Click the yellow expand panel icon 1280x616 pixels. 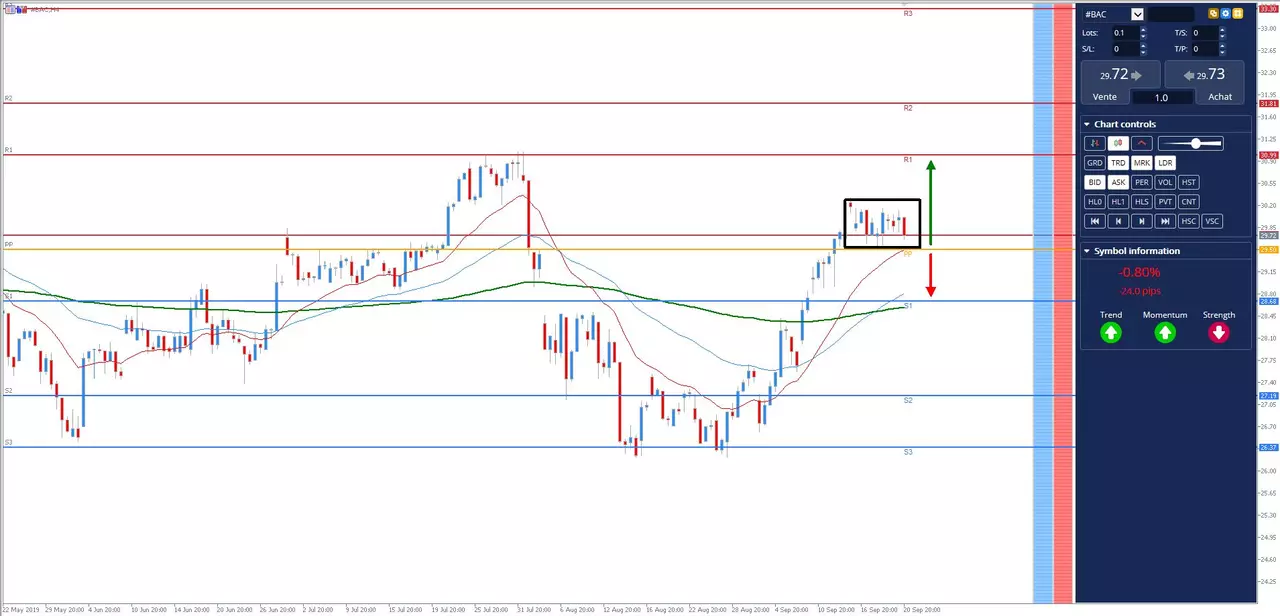(1237, 14)
